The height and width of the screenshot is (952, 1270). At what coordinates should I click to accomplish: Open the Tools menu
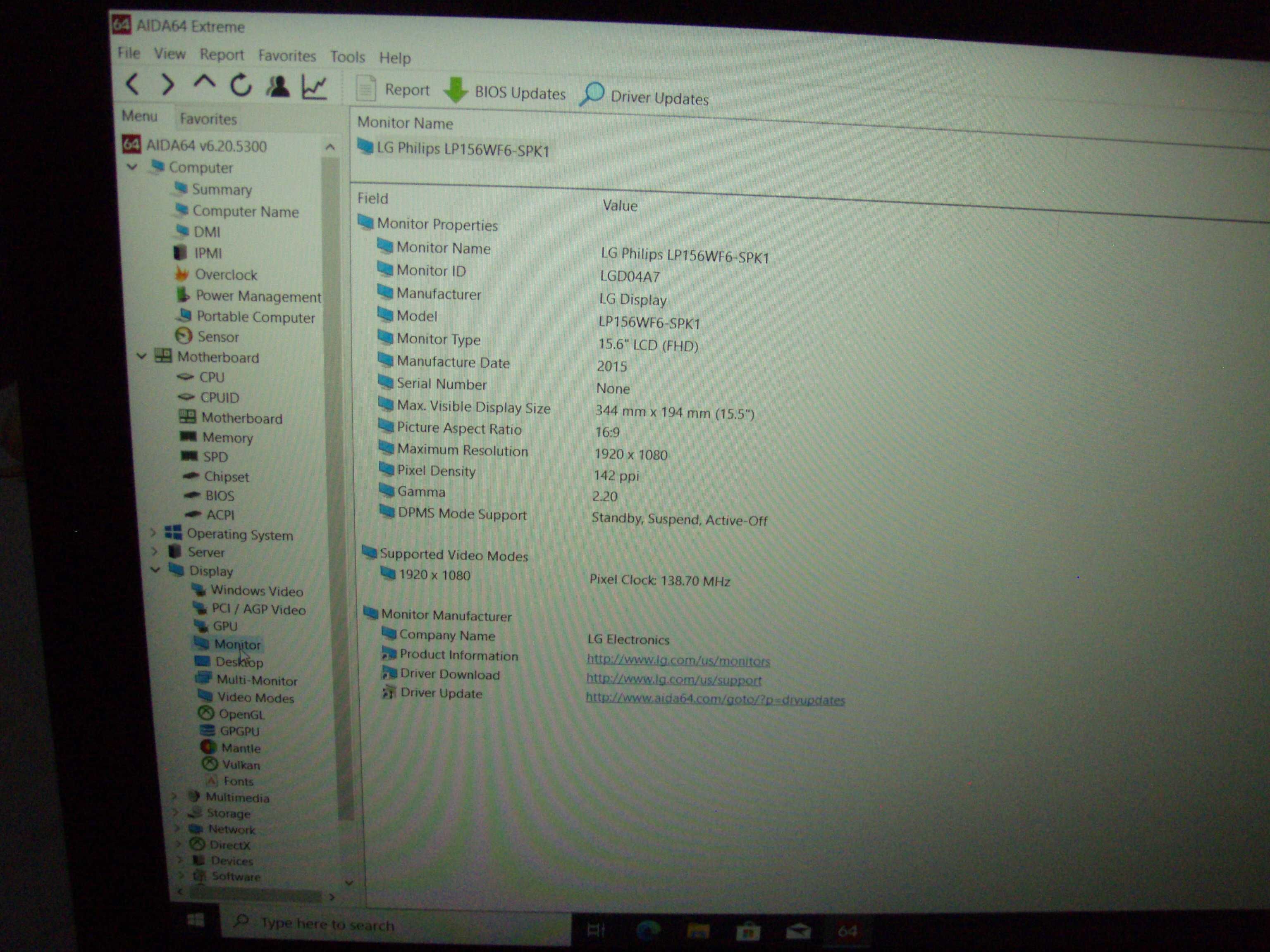[347, 57]
